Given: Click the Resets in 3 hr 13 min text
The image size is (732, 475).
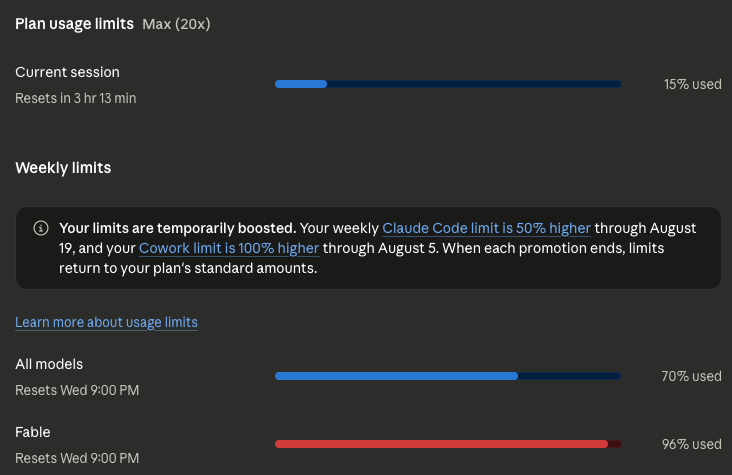Looking at the screenshot, I should (76, 98).
